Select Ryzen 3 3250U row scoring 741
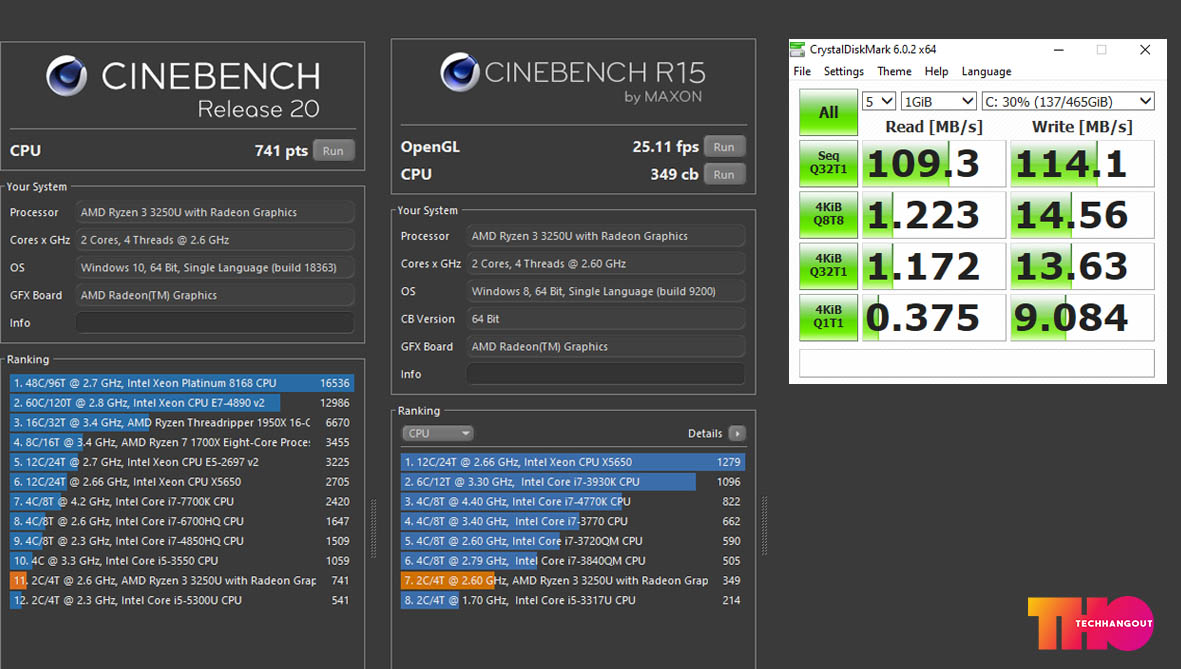1181x669 pixels. pyautogui.click(x=182, y=580)
